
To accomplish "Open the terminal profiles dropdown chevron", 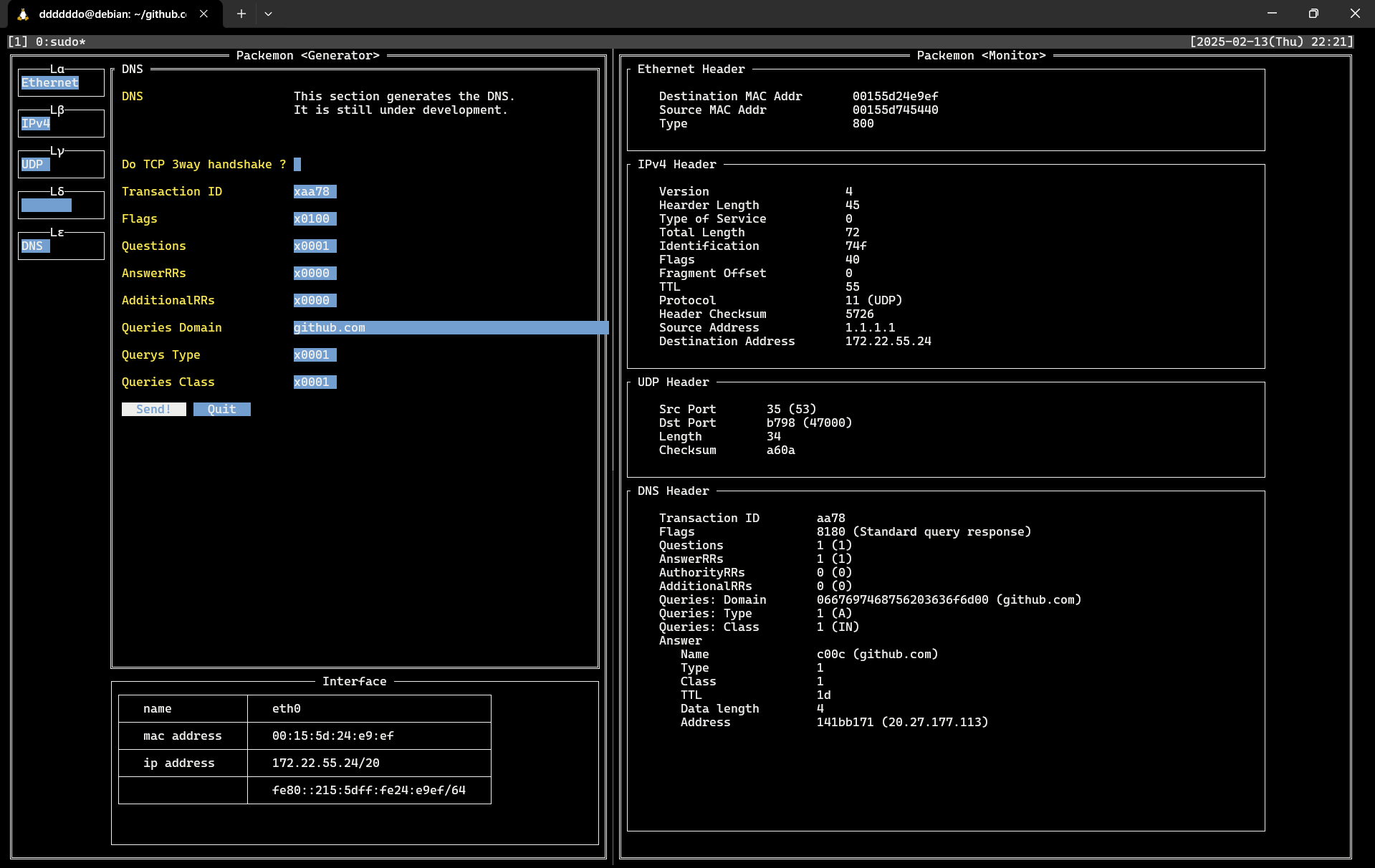I will (x=268, y=14).
